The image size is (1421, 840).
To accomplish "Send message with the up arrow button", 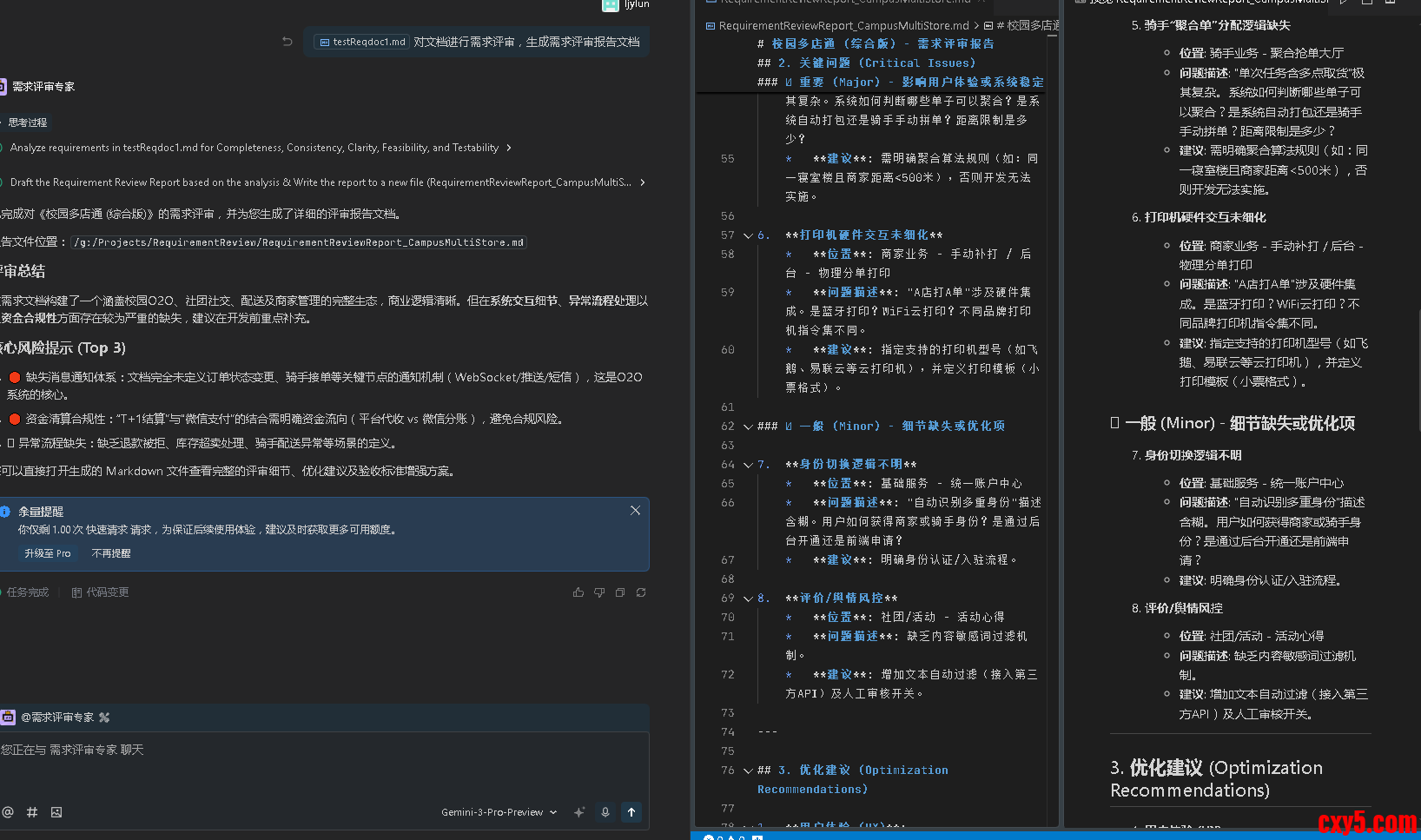I will coord(631,812).
